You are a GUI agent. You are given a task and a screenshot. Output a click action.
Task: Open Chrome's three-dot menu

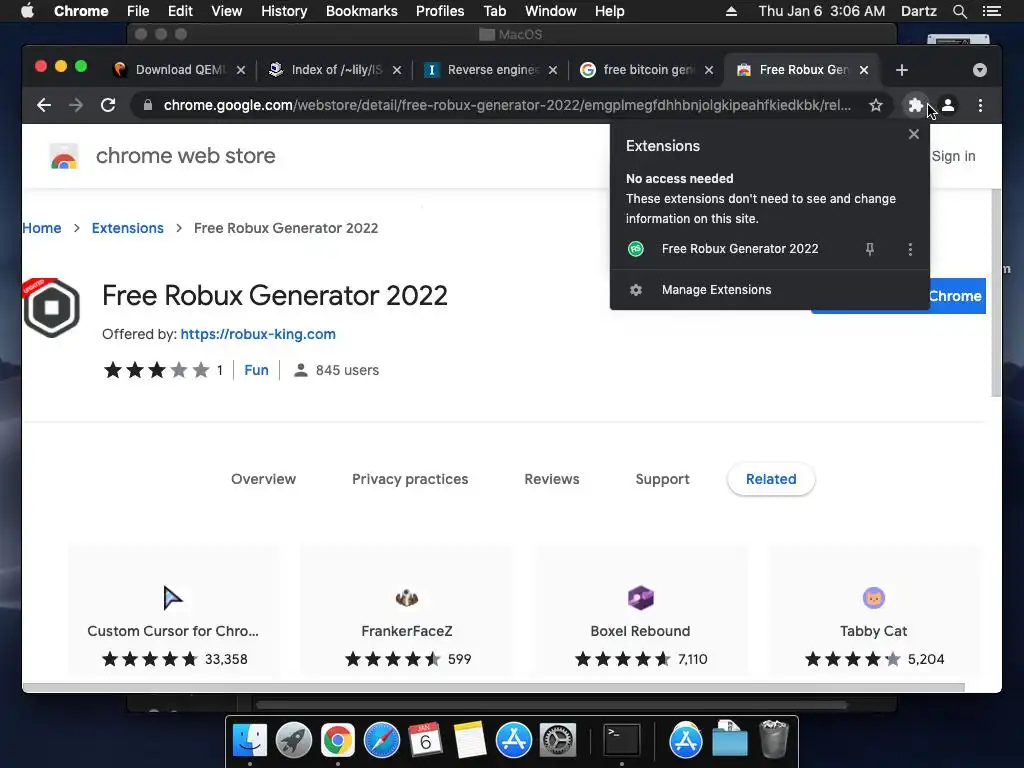point(980,105)
